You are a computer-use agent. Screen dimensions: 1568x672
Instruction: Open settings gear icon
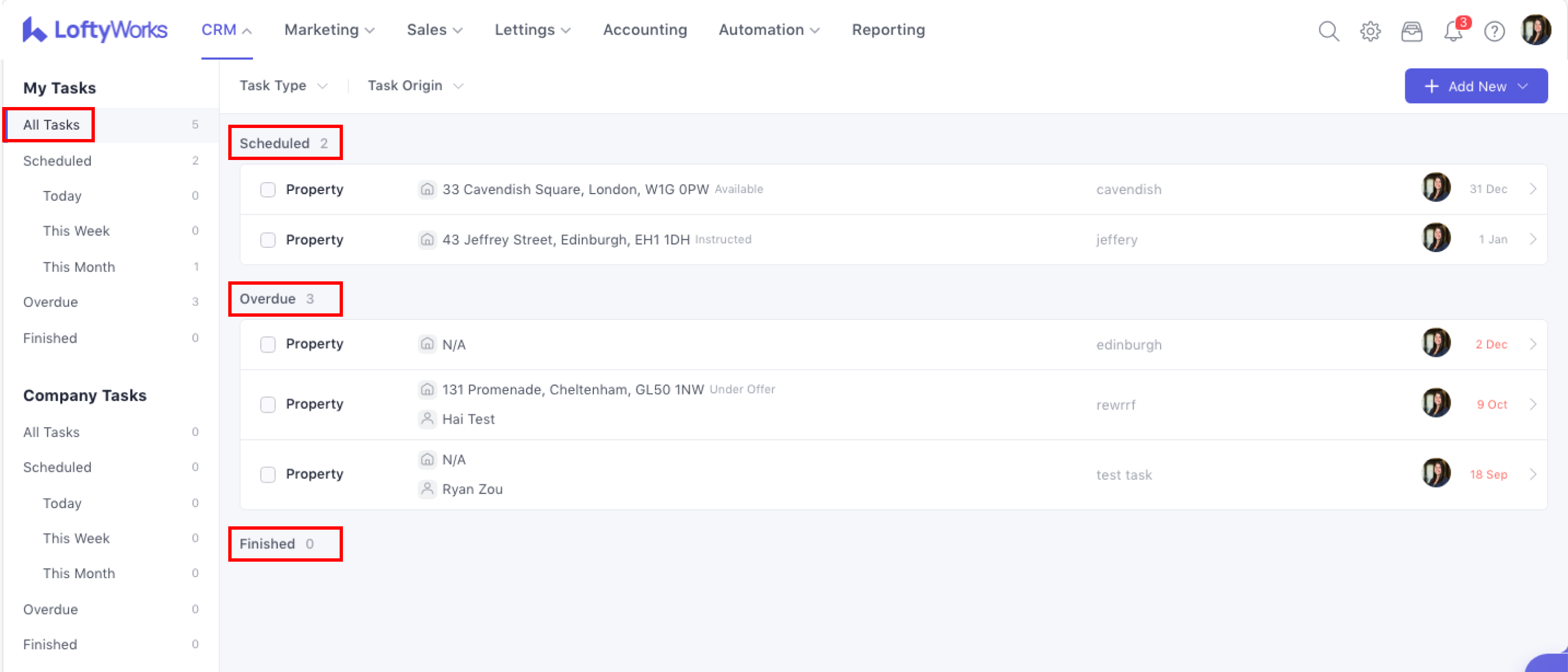tap(1370, 30)
